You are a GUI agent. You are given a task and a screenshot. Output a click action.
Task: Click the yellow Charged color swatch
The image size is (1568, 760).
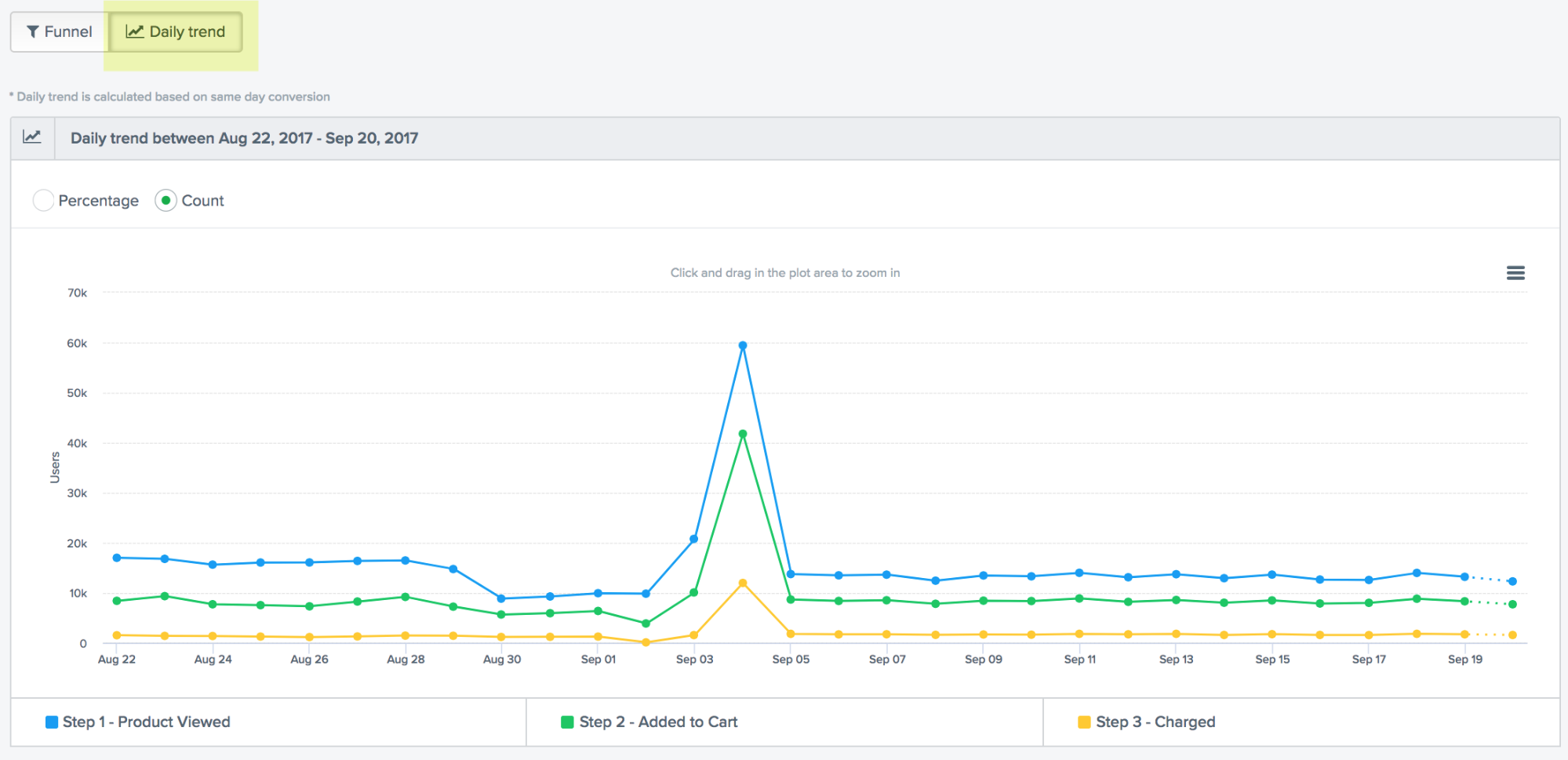pos(1084,722)
